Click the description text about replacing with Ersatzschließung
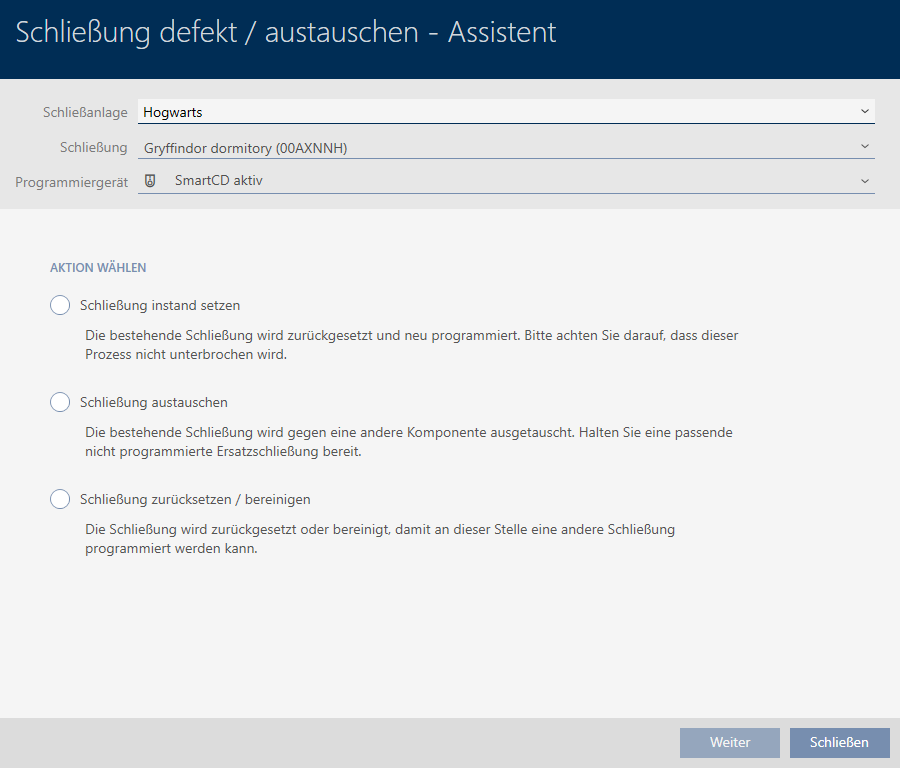This screenshot has width=900, height=768. 412,442
